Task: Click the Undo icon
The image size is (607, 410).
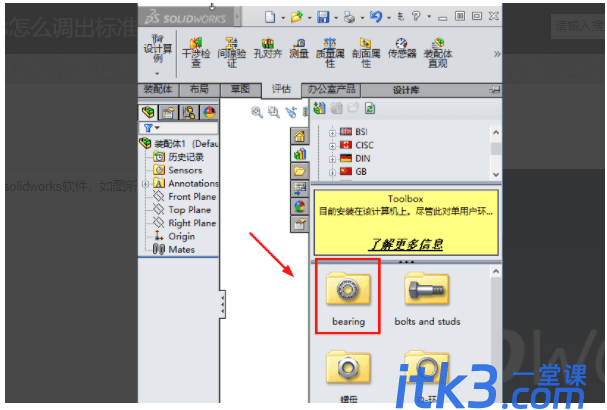Action: (376, 17)
